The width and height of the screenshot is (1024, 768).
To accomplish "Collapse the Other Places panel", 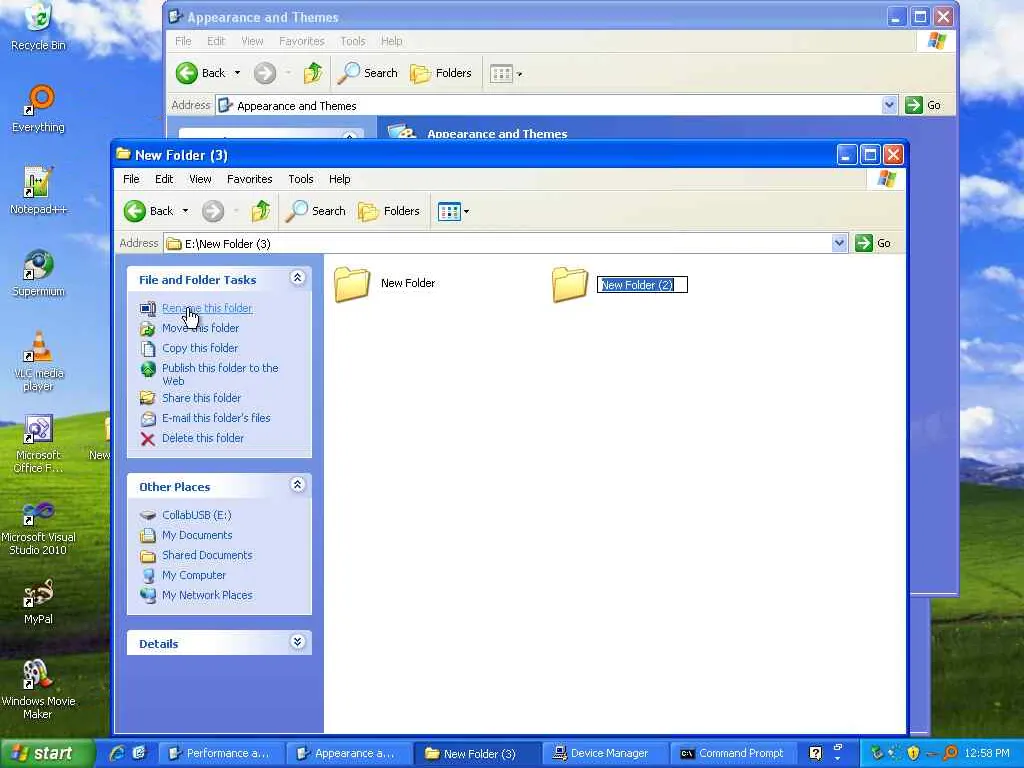I will (x=297, y=485).
